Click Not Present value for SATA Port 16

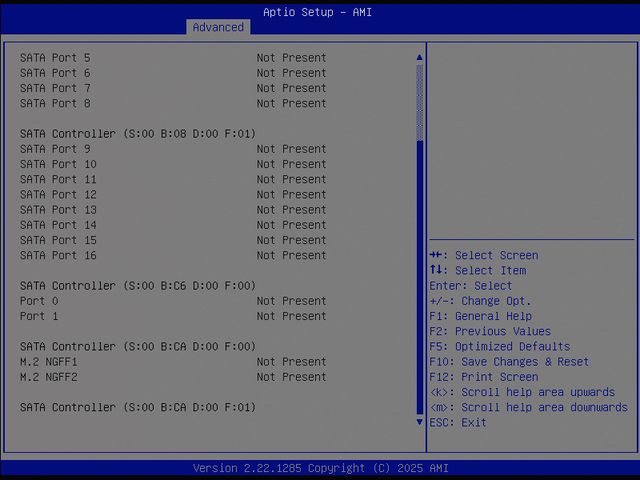click(x=291, y=256)
